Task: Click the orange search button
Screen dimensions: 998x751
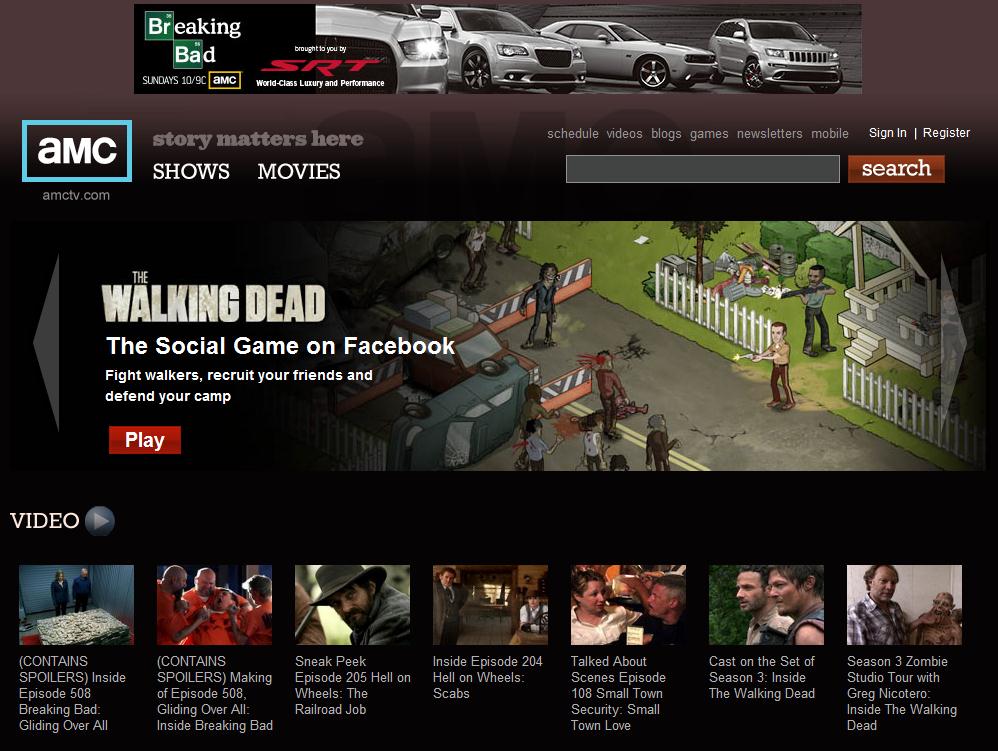Action: pyautogui.click(x=896, y=169)
